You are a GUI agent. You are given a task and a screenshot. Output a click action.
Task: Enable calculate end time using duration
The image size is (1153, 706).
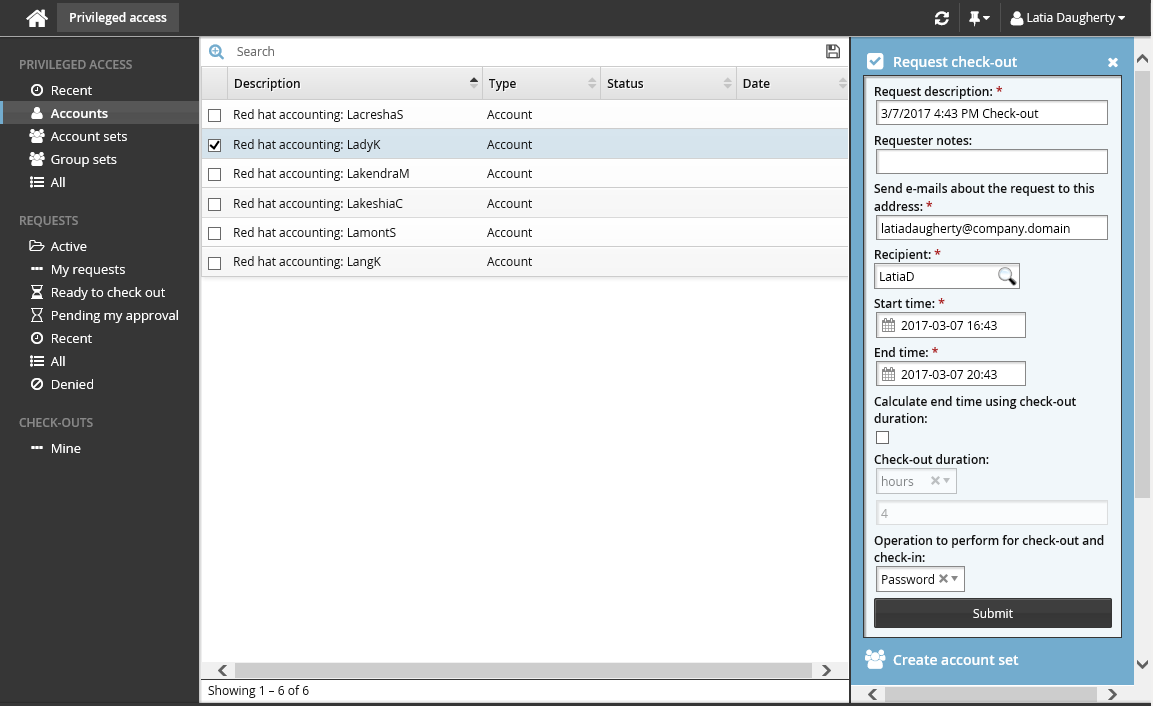(882, 438)
